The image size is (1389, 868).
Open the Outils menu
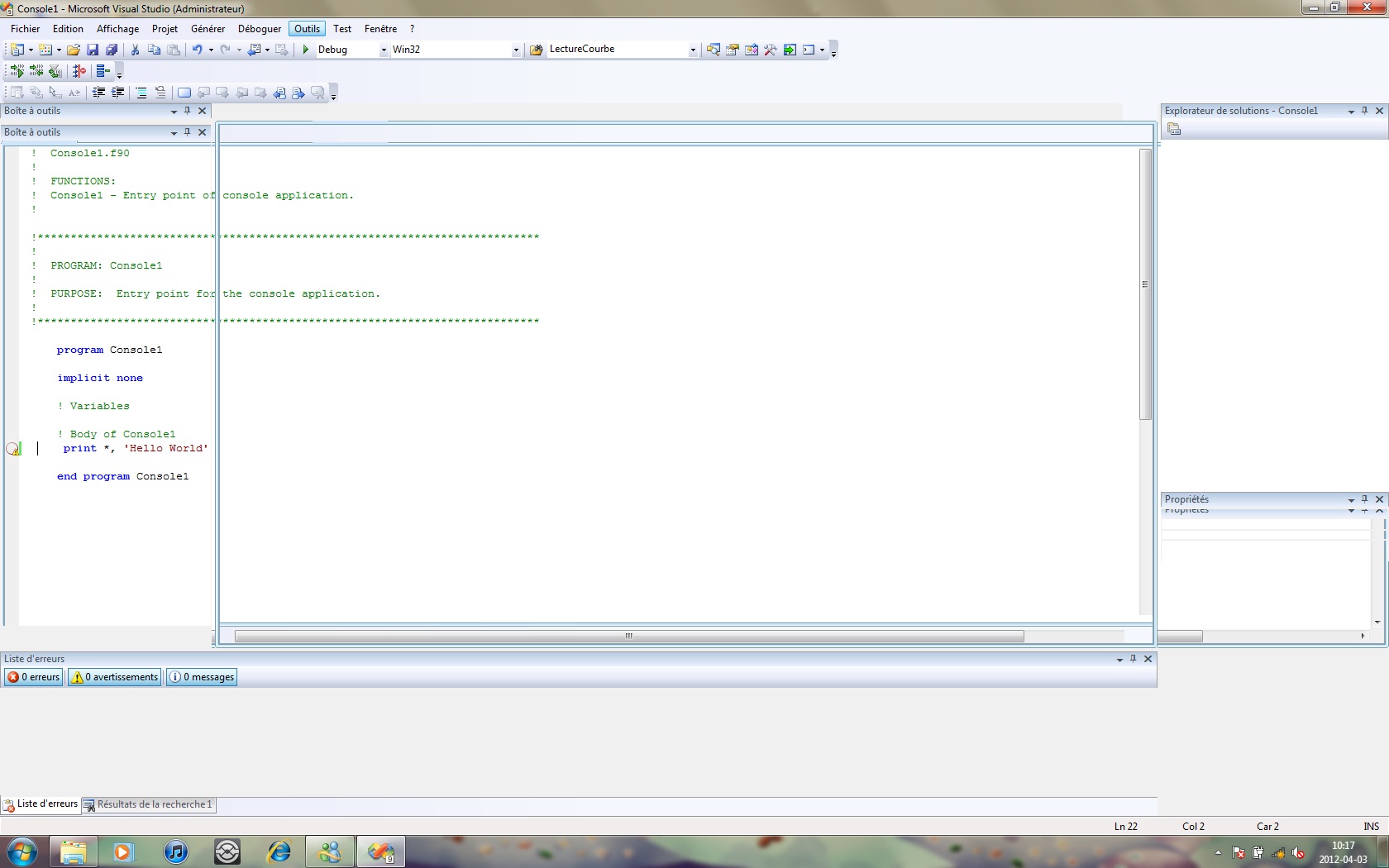pyautogui.click(x=307, y=29)
